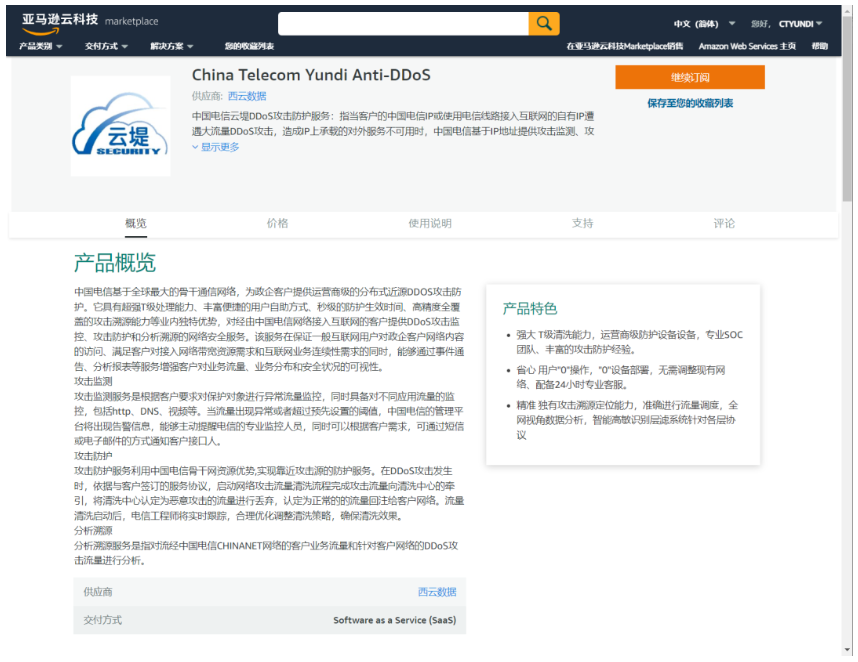Click Software as a Service (SaaS) value
This screenshot has width=858, height=662.
click(x=395, y=620)
